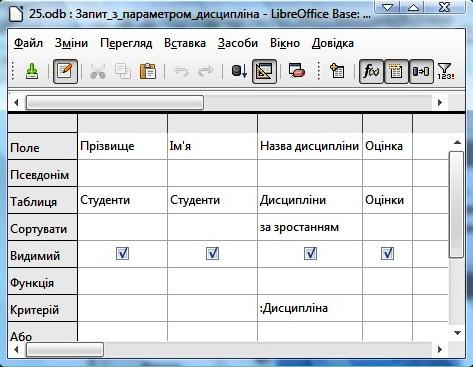The width and height of the screenshot is (473, 367).
Task: Click column header above Прізвище
Action: [122, 123]
